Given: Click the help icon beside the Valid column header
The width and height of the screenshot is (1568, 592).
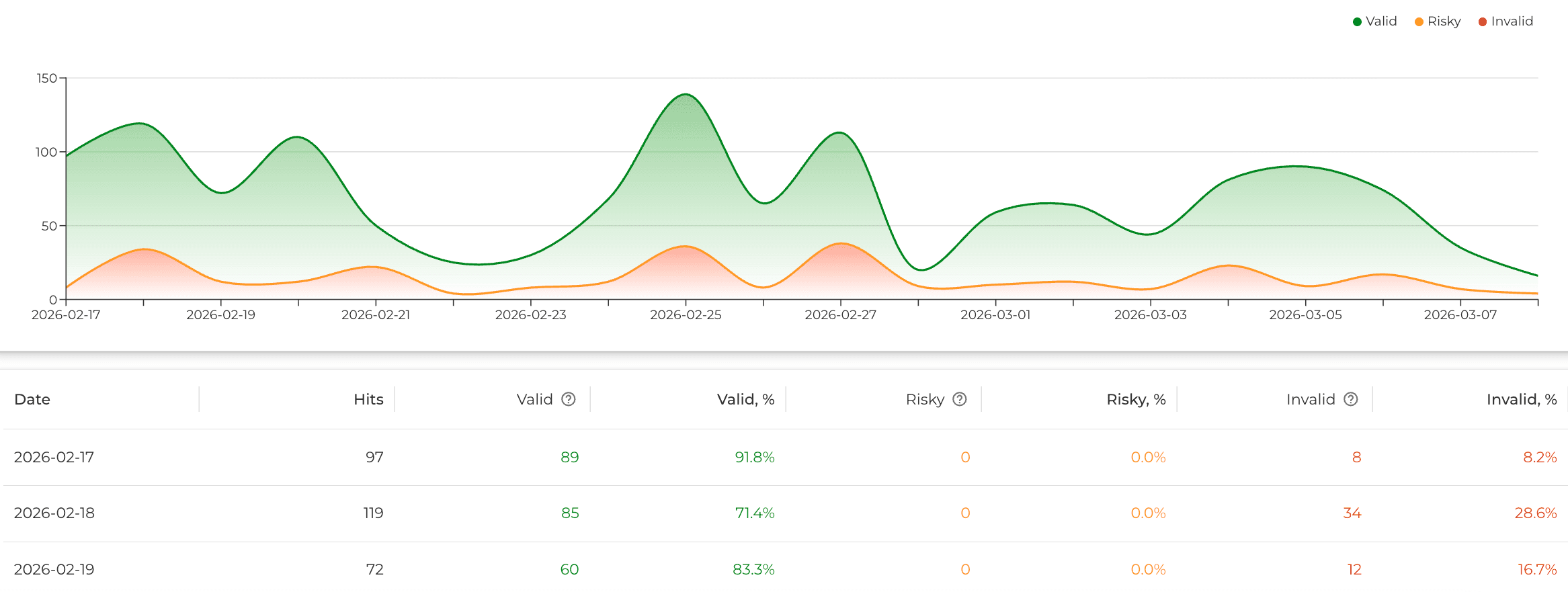Looking at the screenshot, I should tap(569, 399).
